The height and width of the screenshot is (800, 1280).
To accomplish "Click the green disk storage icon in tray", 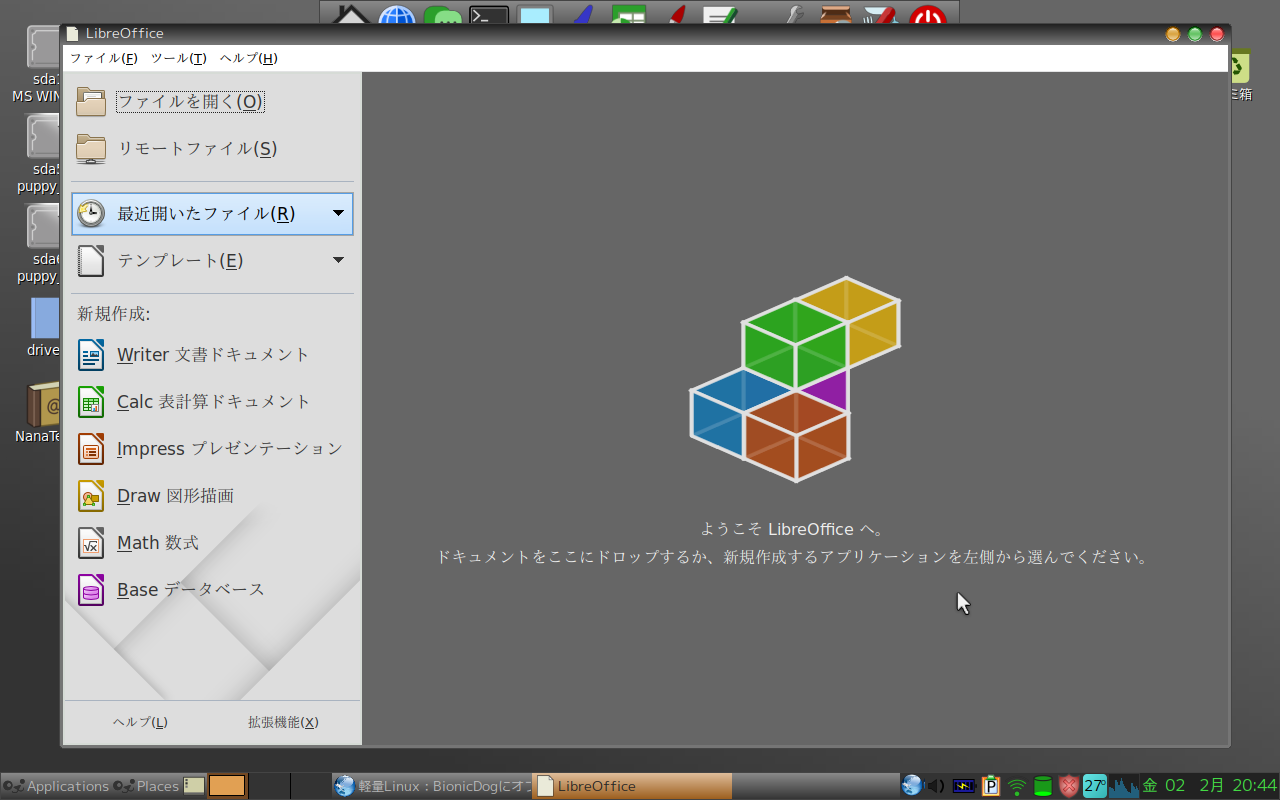I will (1043, 786).
